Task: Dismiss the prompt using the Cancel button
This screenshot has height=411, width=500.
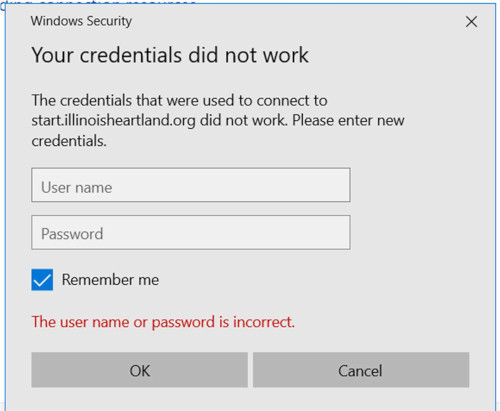Action: (x=361, y=370)
